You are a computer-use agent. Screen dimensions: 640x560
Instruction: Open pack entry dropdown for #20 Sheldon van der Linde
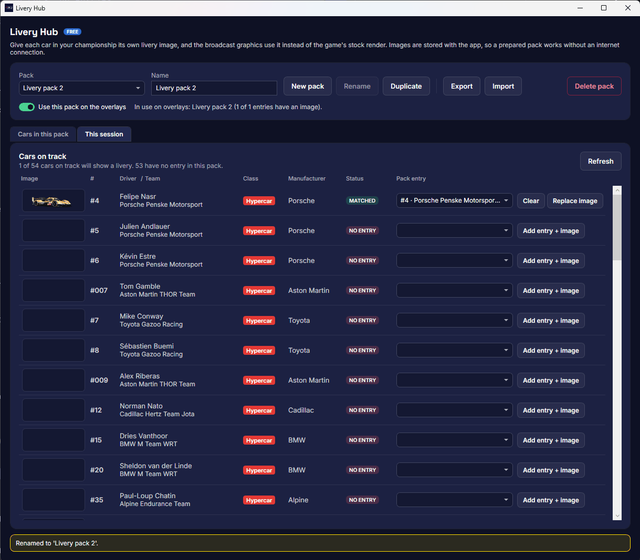click(454, 470)
